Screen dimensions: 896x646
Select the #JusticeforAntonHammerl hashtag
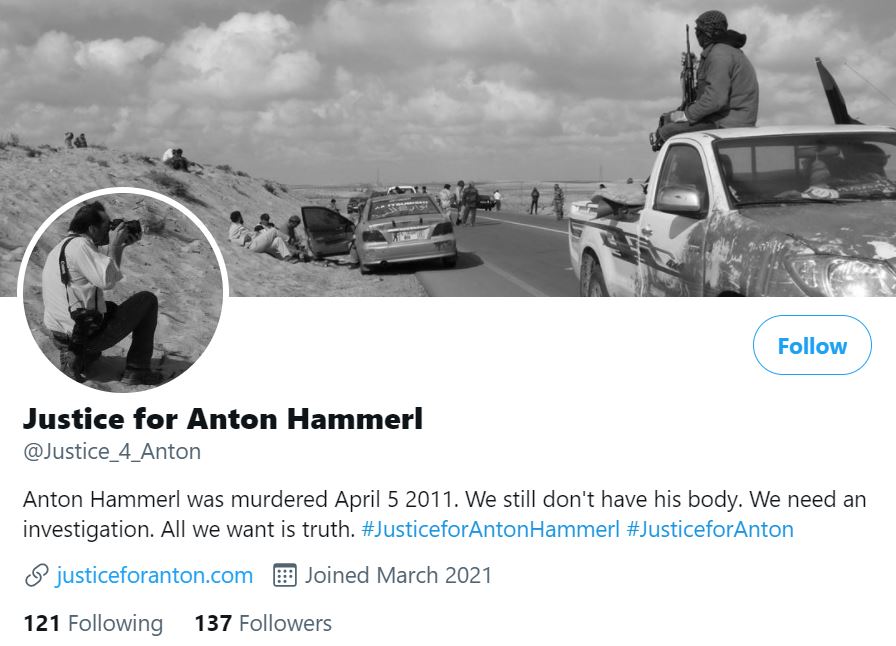click(x=490, y=529)
